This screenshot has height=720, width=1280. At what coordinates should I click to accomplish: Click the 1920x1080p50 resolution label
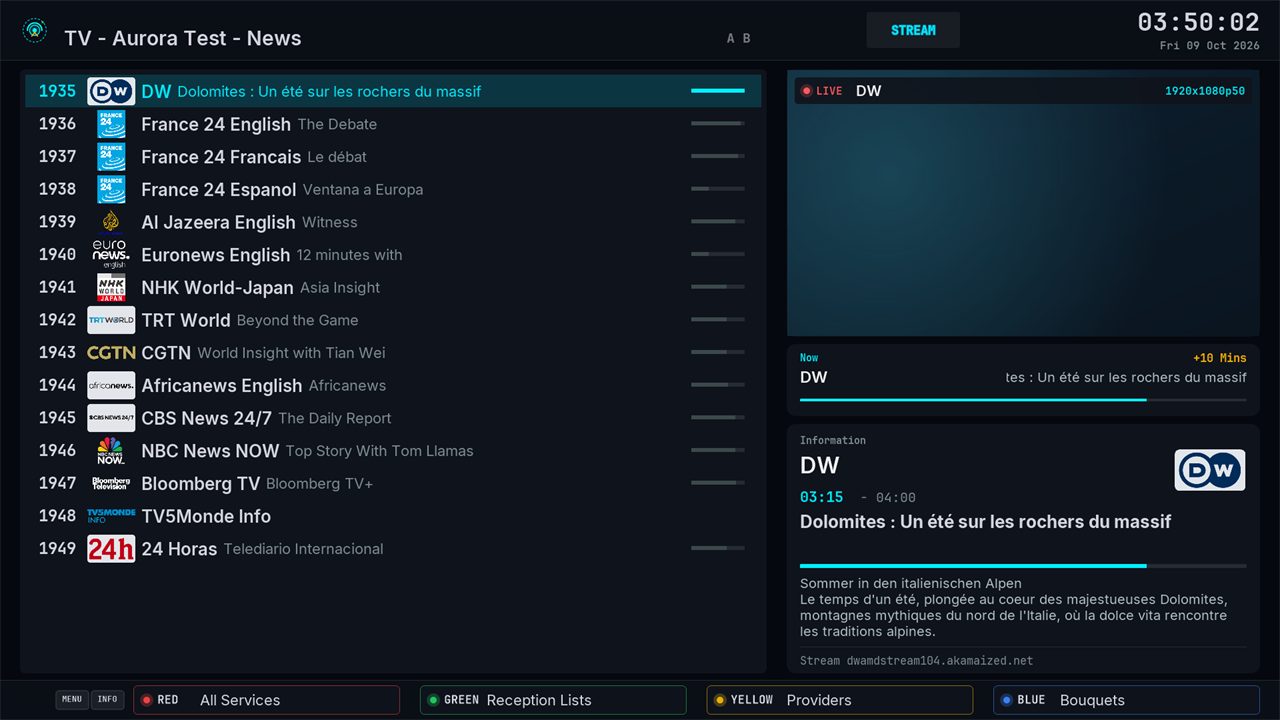coord(1205,91)
